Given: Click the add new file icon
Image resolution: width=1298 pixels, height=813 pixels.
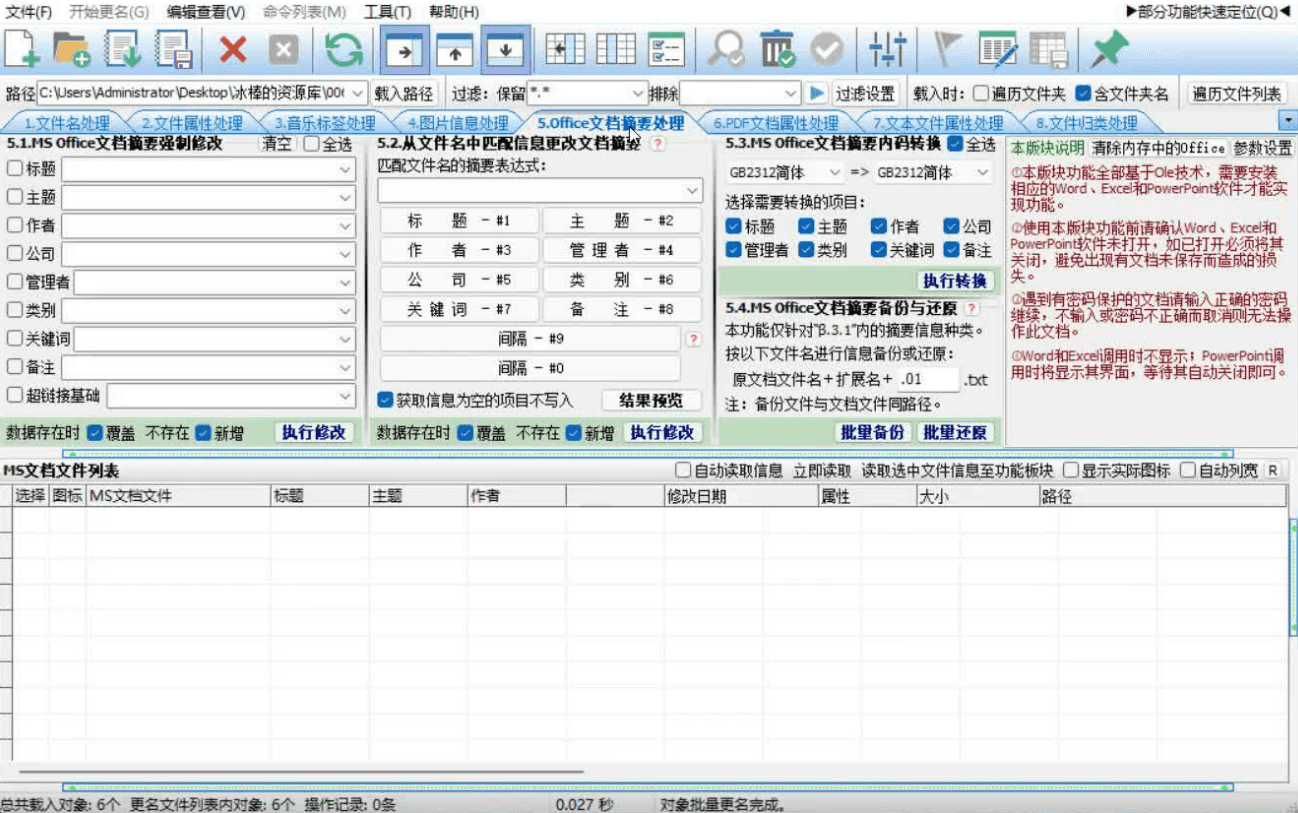Looking at the screenshot, I should 23,49.
